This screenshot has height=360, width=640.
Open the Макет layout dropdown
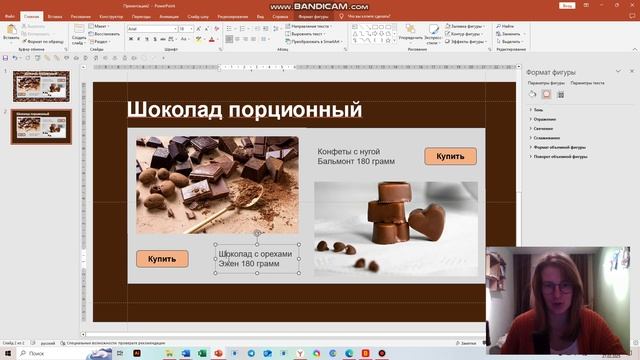pos(98,26)
